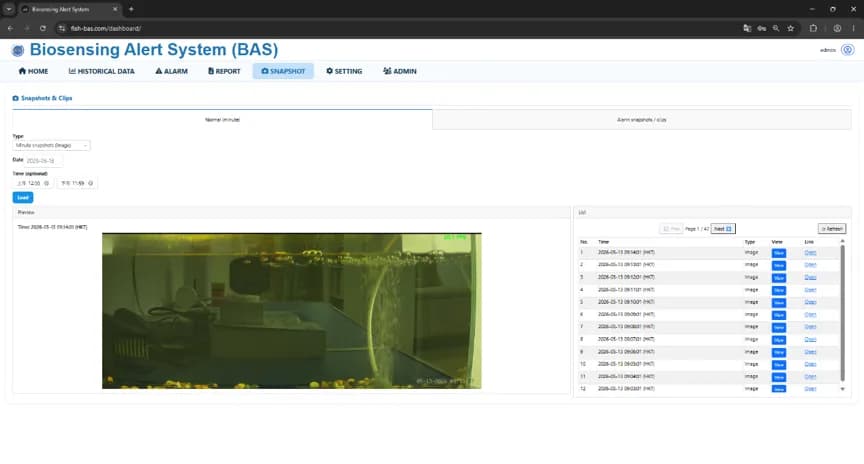The image size is (864, 464).
Task: Select the SNAPSHOT navigation item
Action: tap(283, 71)
